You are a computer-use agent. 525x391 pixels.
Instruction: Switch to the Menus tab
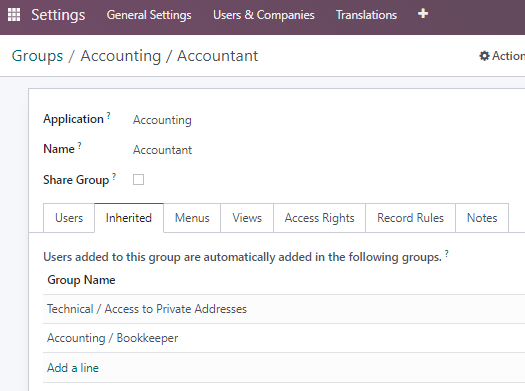[x=192, y=218]
